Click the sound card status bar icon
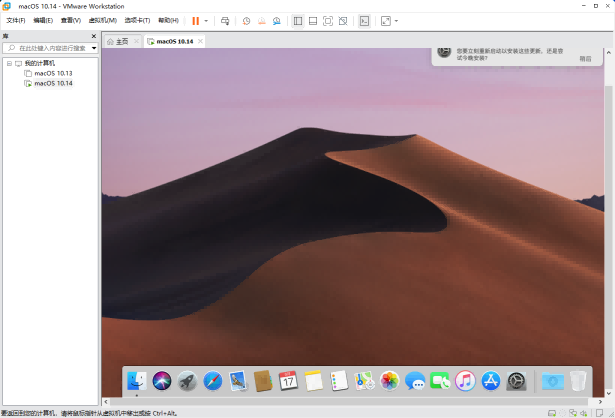 coord(584,413)
